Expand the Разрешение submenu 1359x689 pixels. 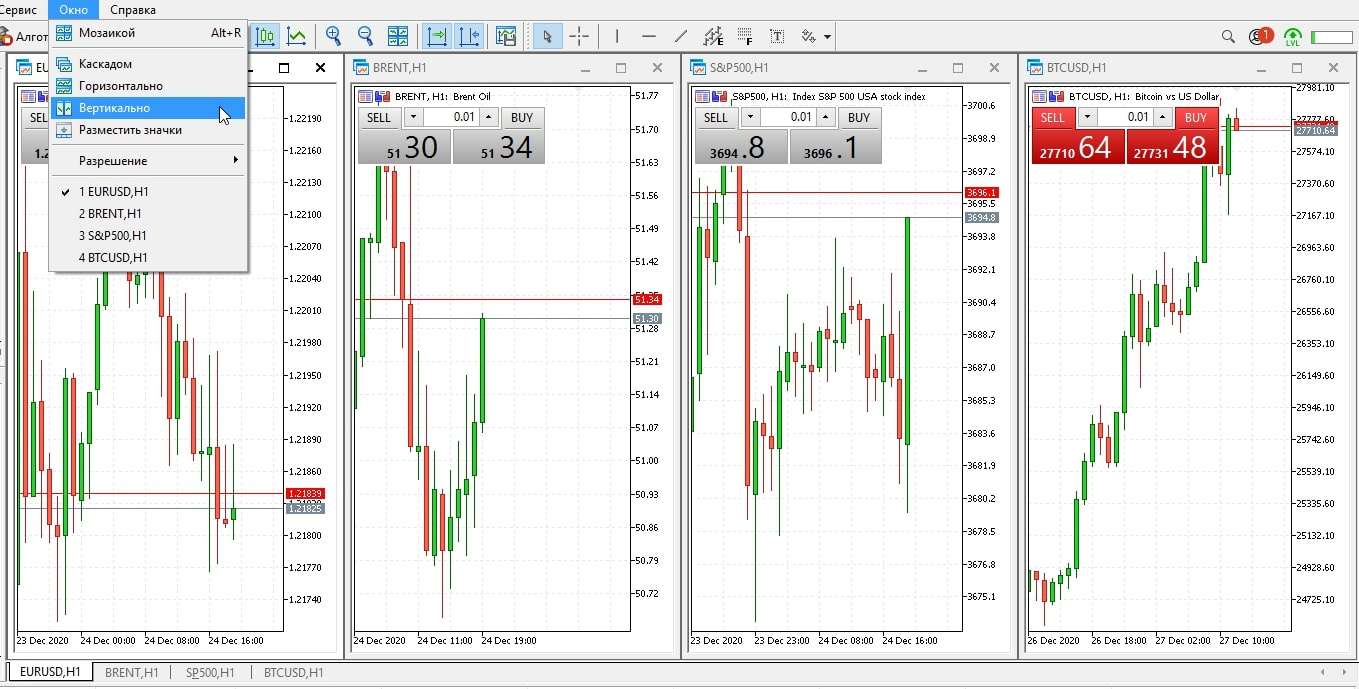tap(148, 161)
